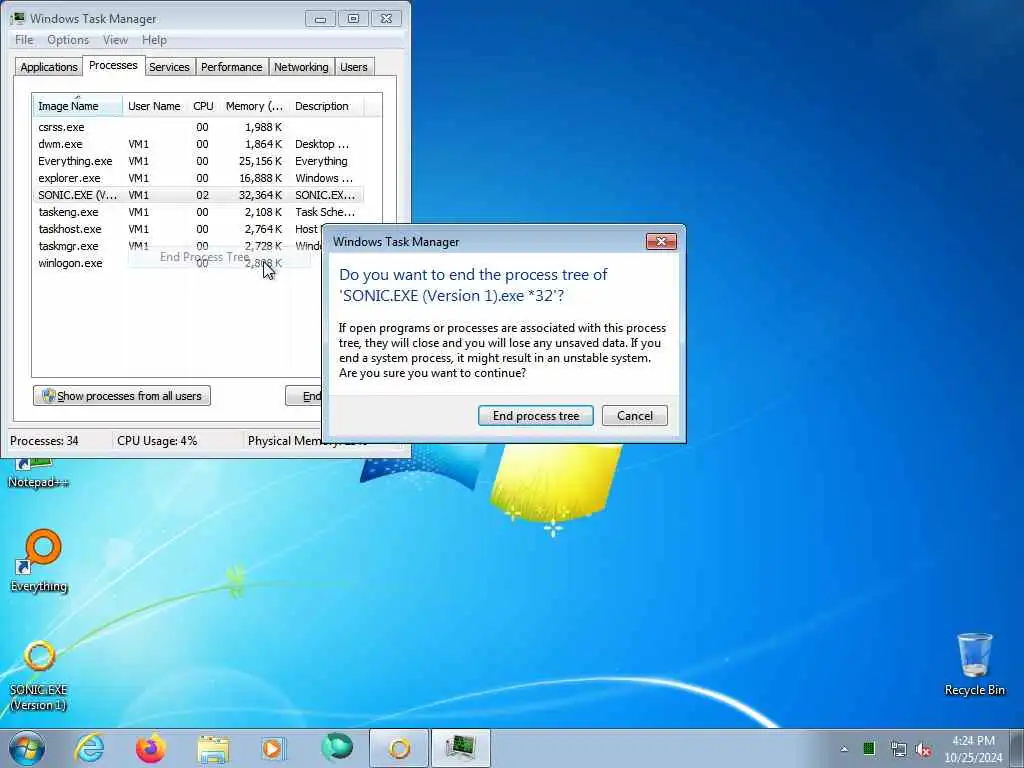
Task: Select the taskhost.exe process row
Action: 178,229
